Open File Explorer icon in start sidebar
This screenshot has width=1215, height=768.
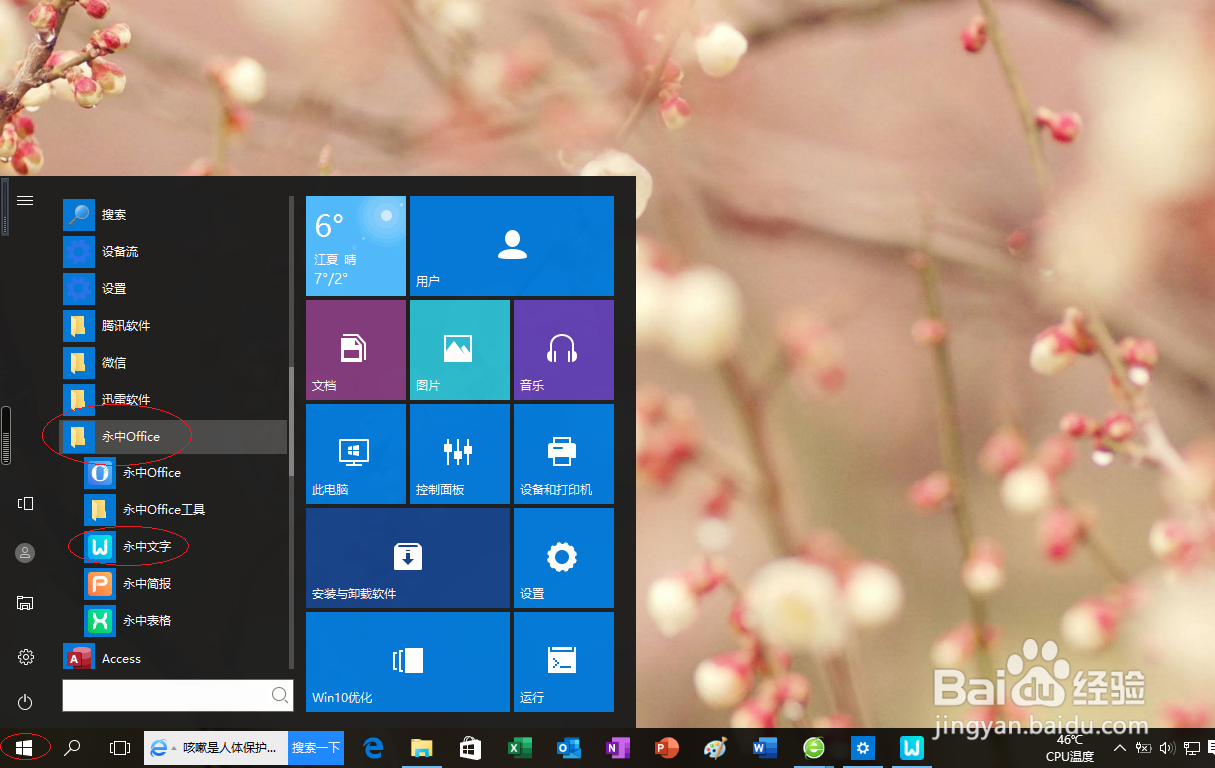pyautogui.click(x=26, y=603)
